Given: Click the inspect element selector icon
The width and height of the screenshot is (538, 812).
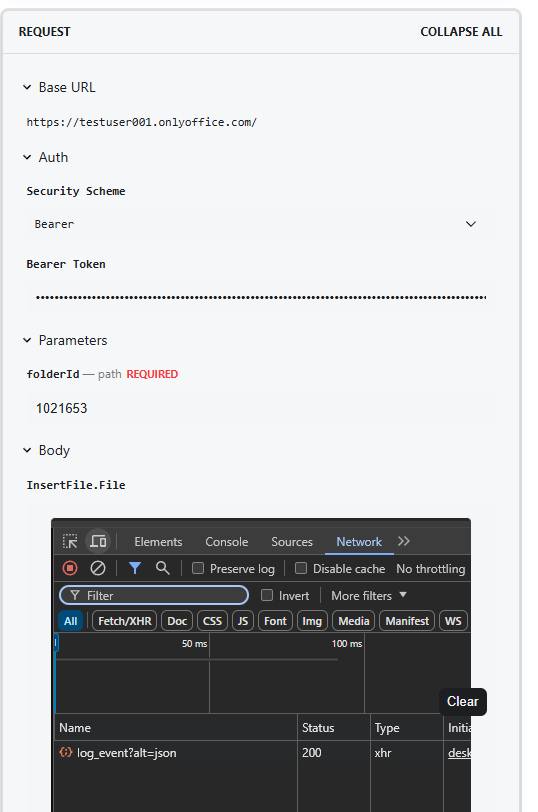Looking at the screenshot, I should point(70,541).
